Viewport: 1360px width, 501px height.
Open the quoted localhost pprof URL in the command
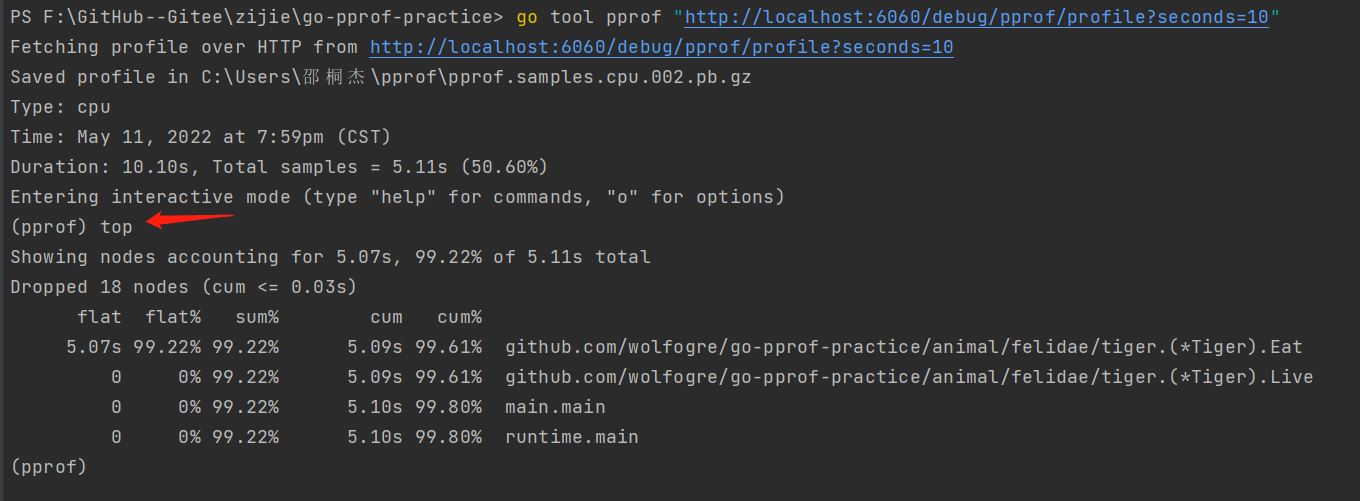point(977,17)
